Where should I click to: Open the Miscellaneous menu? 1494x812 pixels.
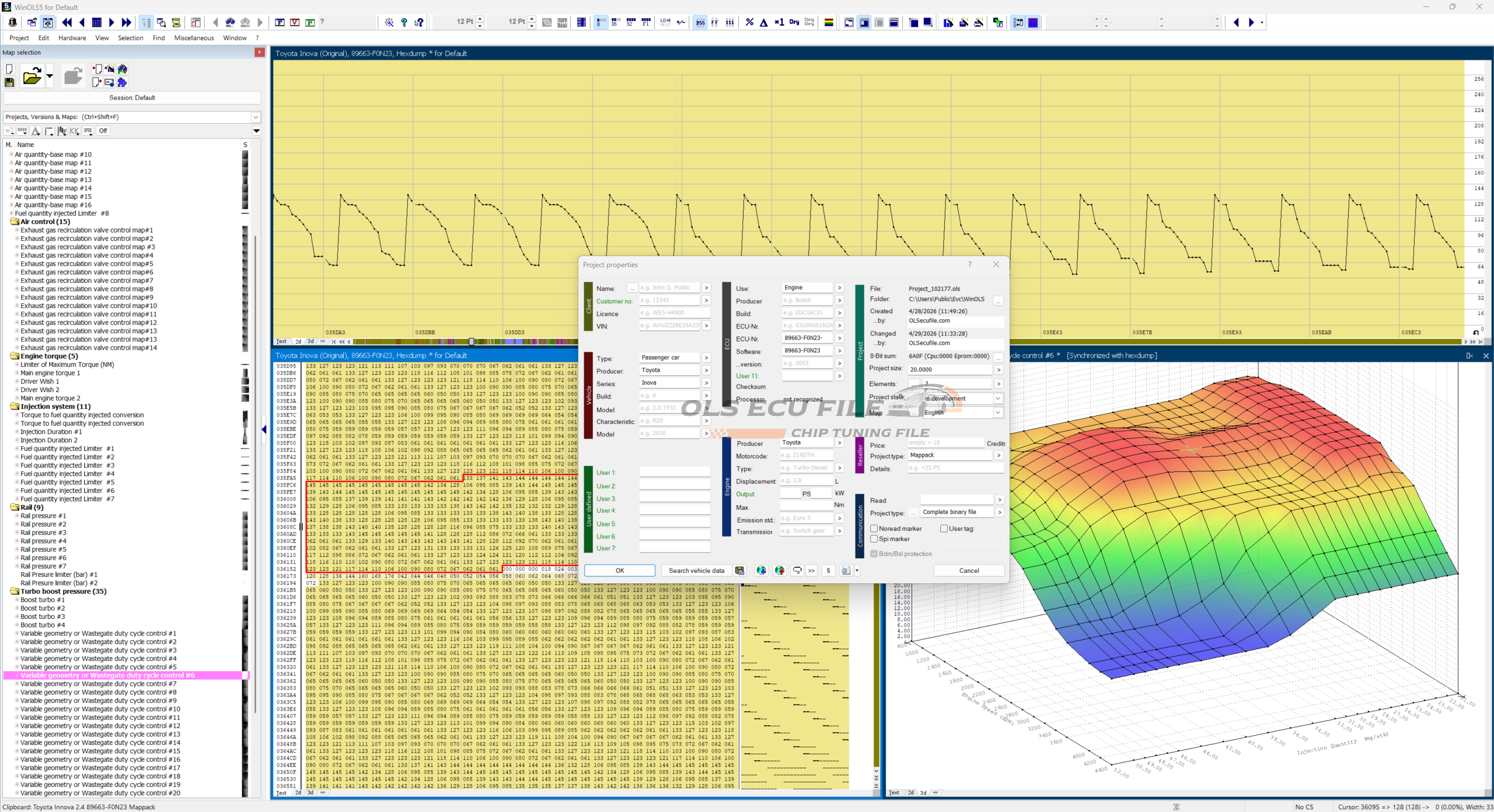click(x=194, y=38)
